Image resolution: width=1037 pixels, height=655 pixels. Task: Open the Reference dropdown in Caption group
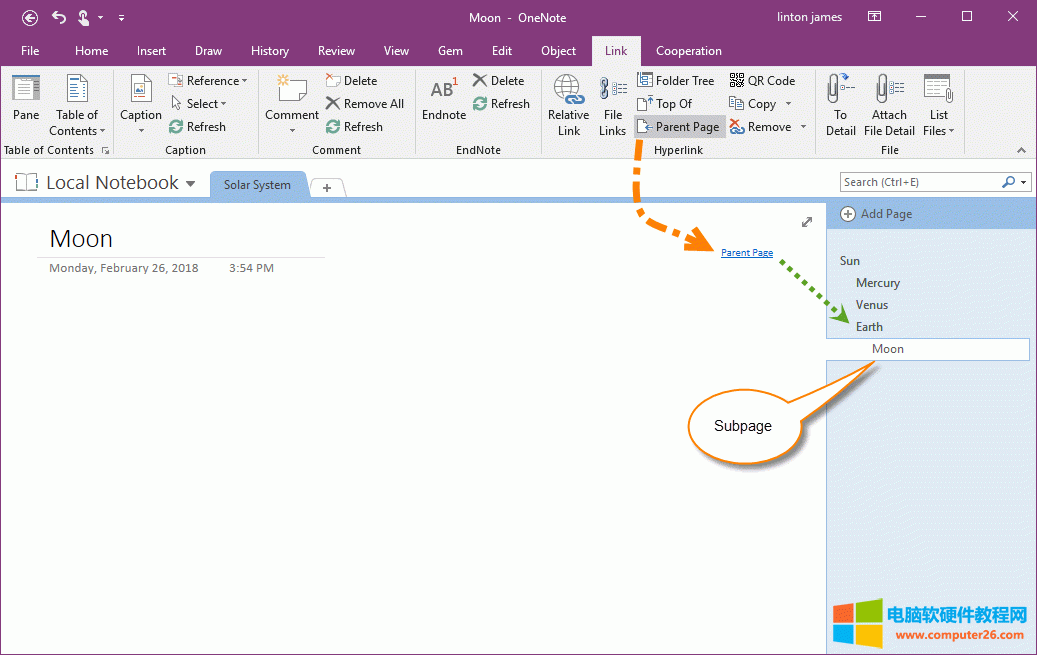coord(208,81)
